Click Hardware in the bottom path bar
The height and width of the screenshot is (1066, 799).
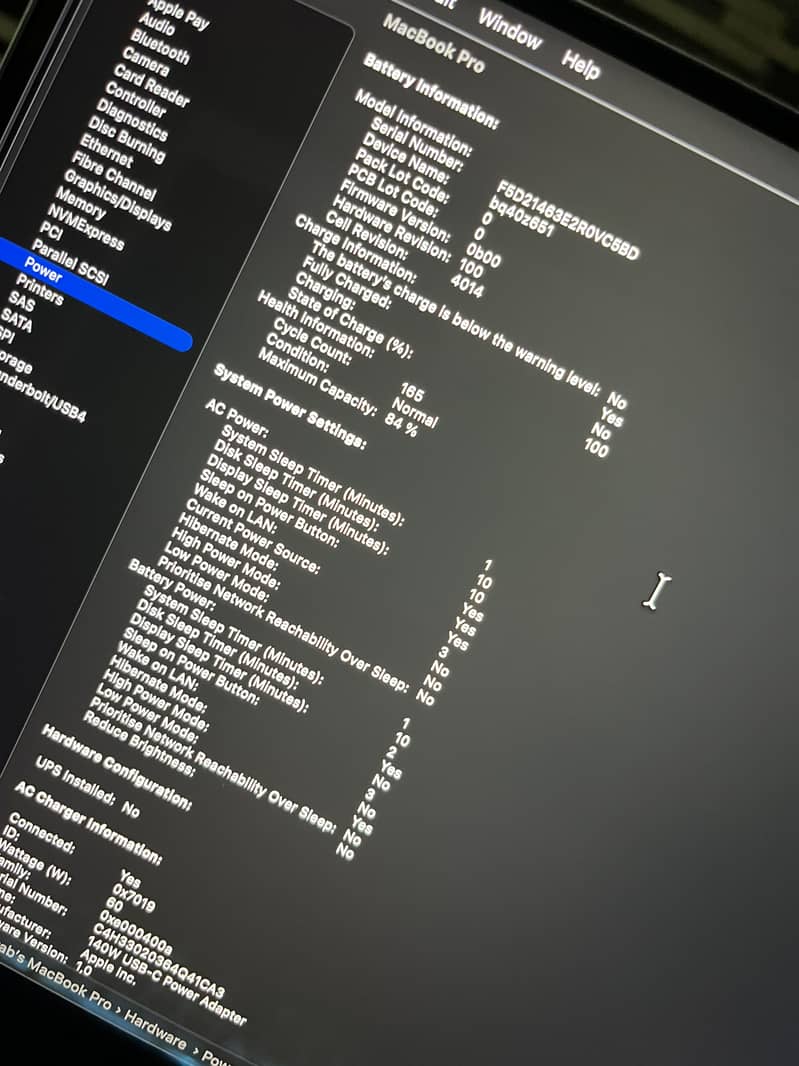click(x=155, y=1029)
